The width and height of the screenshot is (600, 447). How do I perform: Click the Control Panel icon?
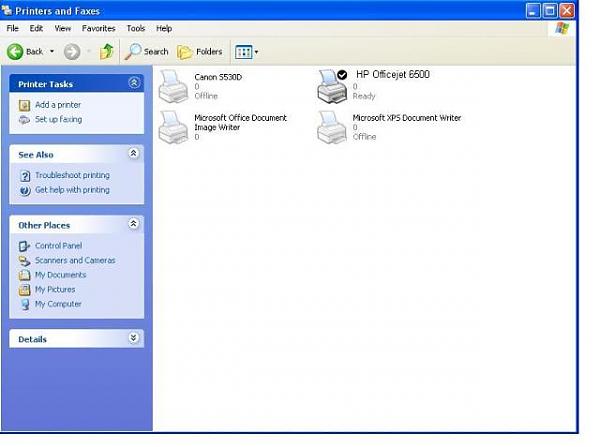click(24, 246)
